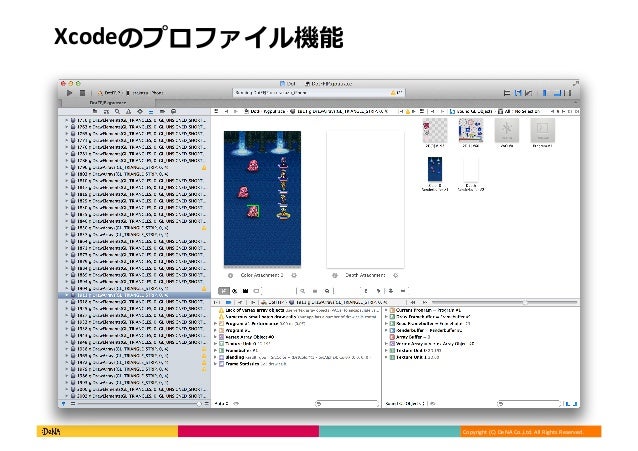Expand the Framebuffer #1 row in left pane
Screen dimensions: 638x451
216,350
